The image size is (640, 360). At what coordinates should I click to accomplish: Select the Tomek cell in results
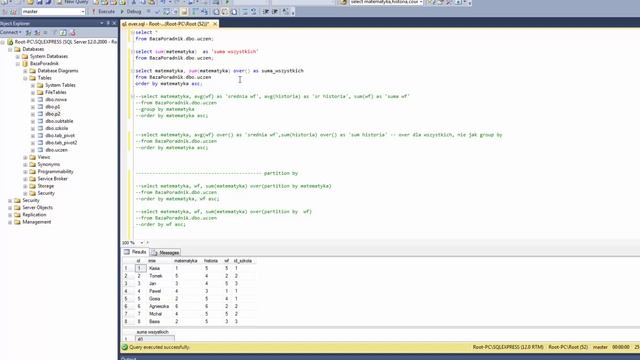pyautogui.click(x=159, y=276)
